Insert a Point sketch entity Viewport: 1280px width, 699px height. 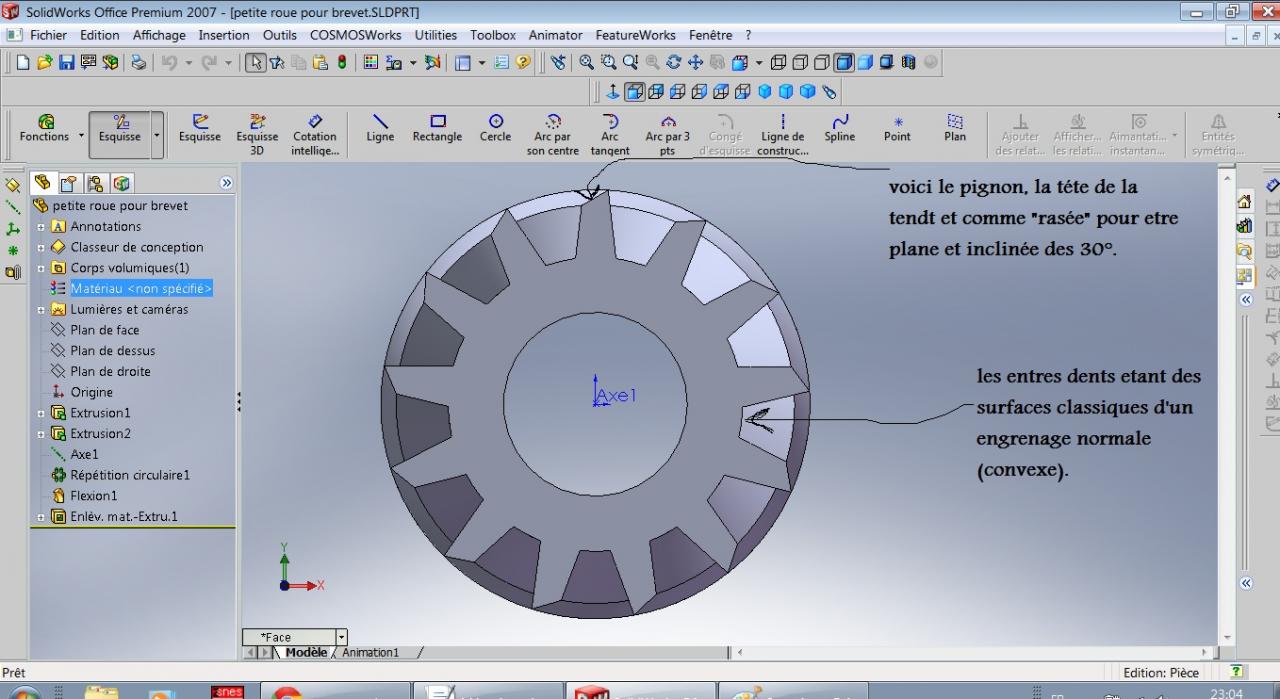897,128
